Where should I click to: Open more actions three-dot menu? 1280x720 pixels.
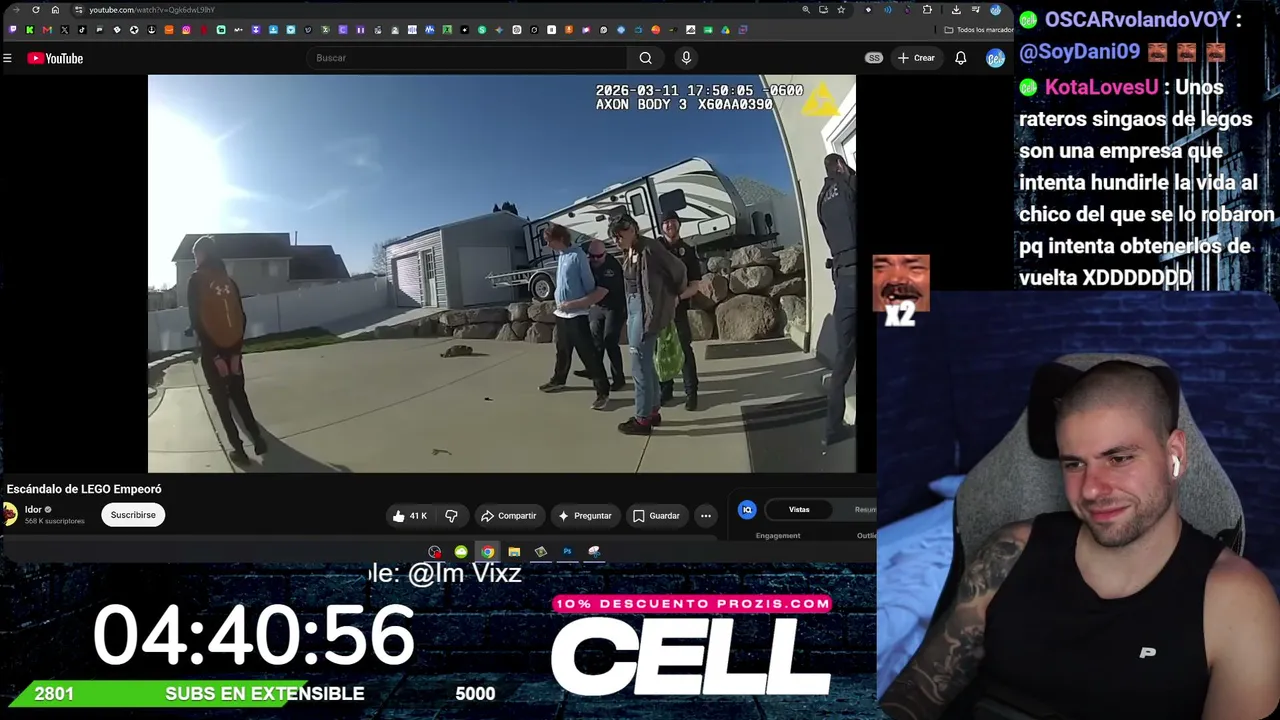point(706,516)
